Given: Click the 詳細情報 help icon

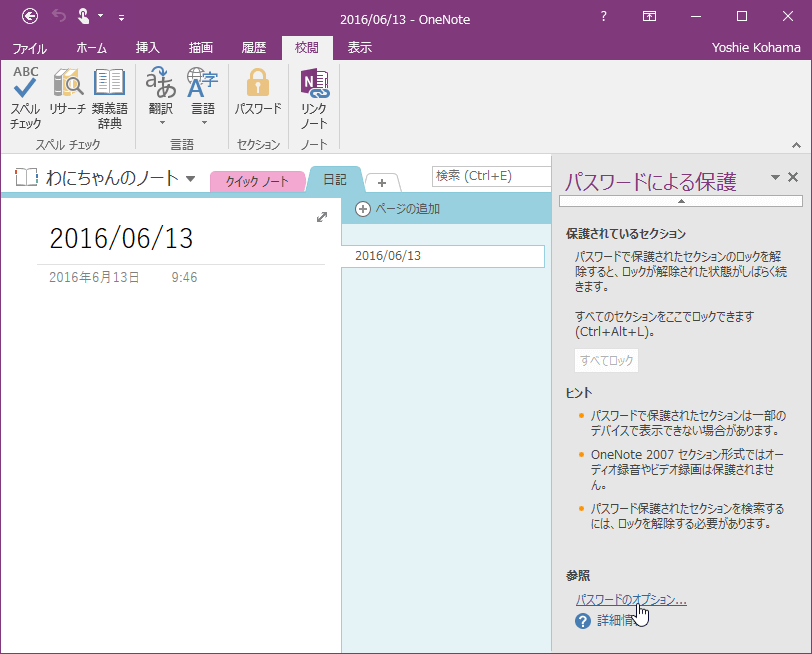Looking at the screenshot, I should [583, 621].
